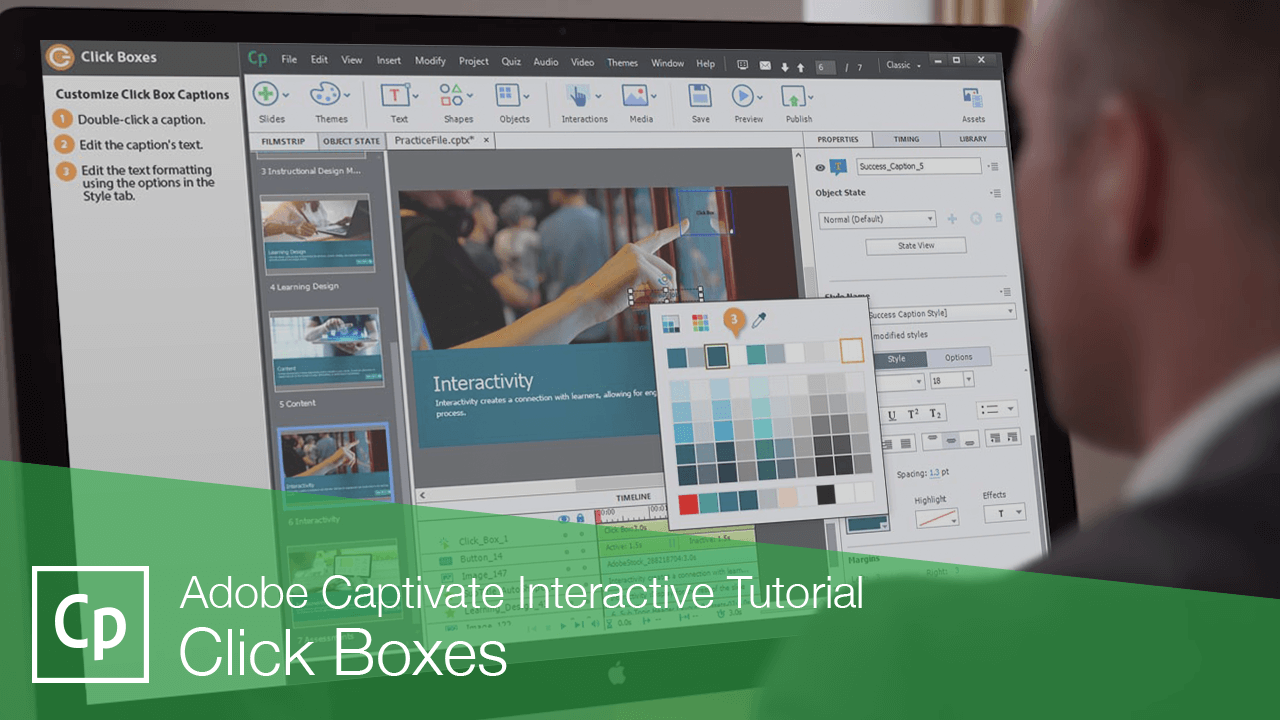Toggle timeline object lock icon
This screenshot has height=720, width=1280.
(580, 518)
